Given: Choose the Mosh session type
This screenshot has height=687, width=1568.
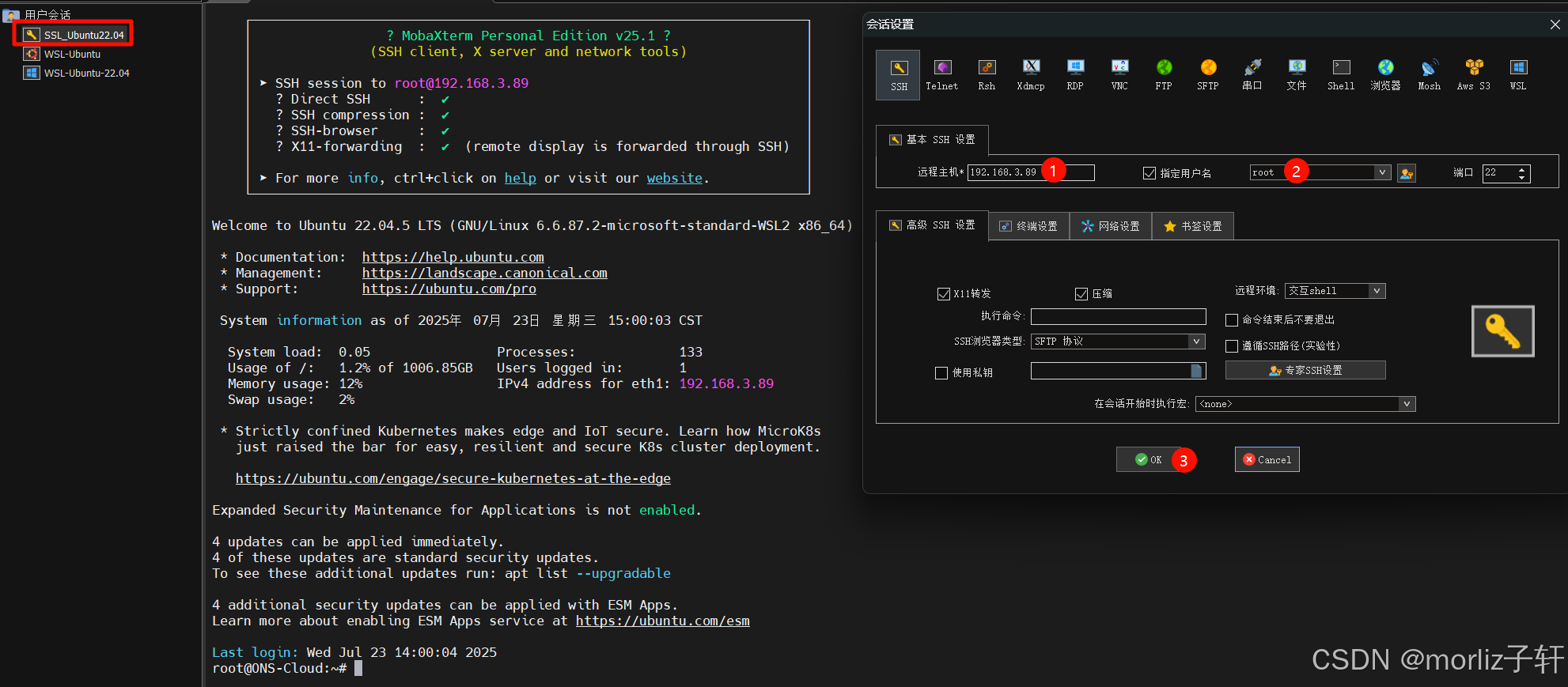Looking at the screenshot, I should [1430, 75].
